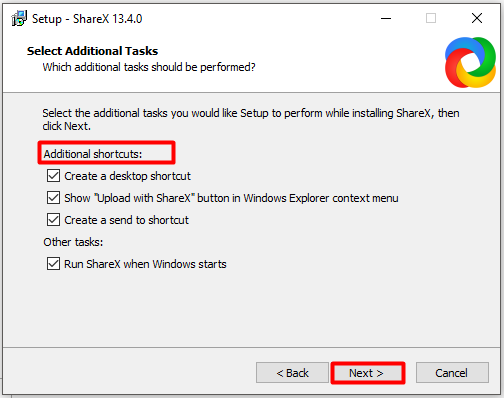
Task: Click the instruction paragraph about installing ShareX
Action: pyautogui.click(x=251, y=119)
